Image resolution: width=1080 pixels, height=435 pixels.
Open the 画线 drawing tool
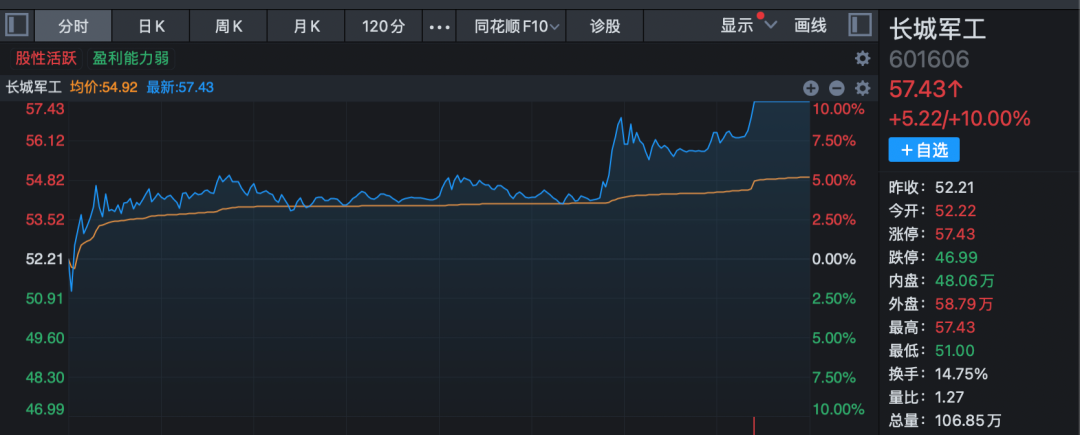(x=810, y=26)
